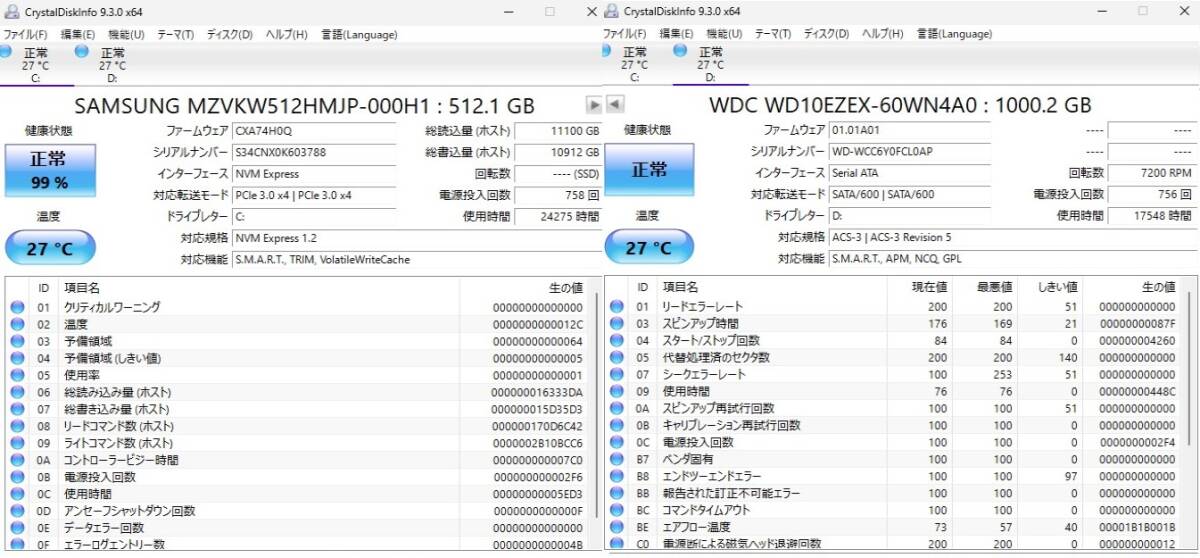This screenshot has width=1200, height=558.
Task: Click status orb for コマンドタイムアウト row
Action: pyautogui.click(x=616, y=510)
